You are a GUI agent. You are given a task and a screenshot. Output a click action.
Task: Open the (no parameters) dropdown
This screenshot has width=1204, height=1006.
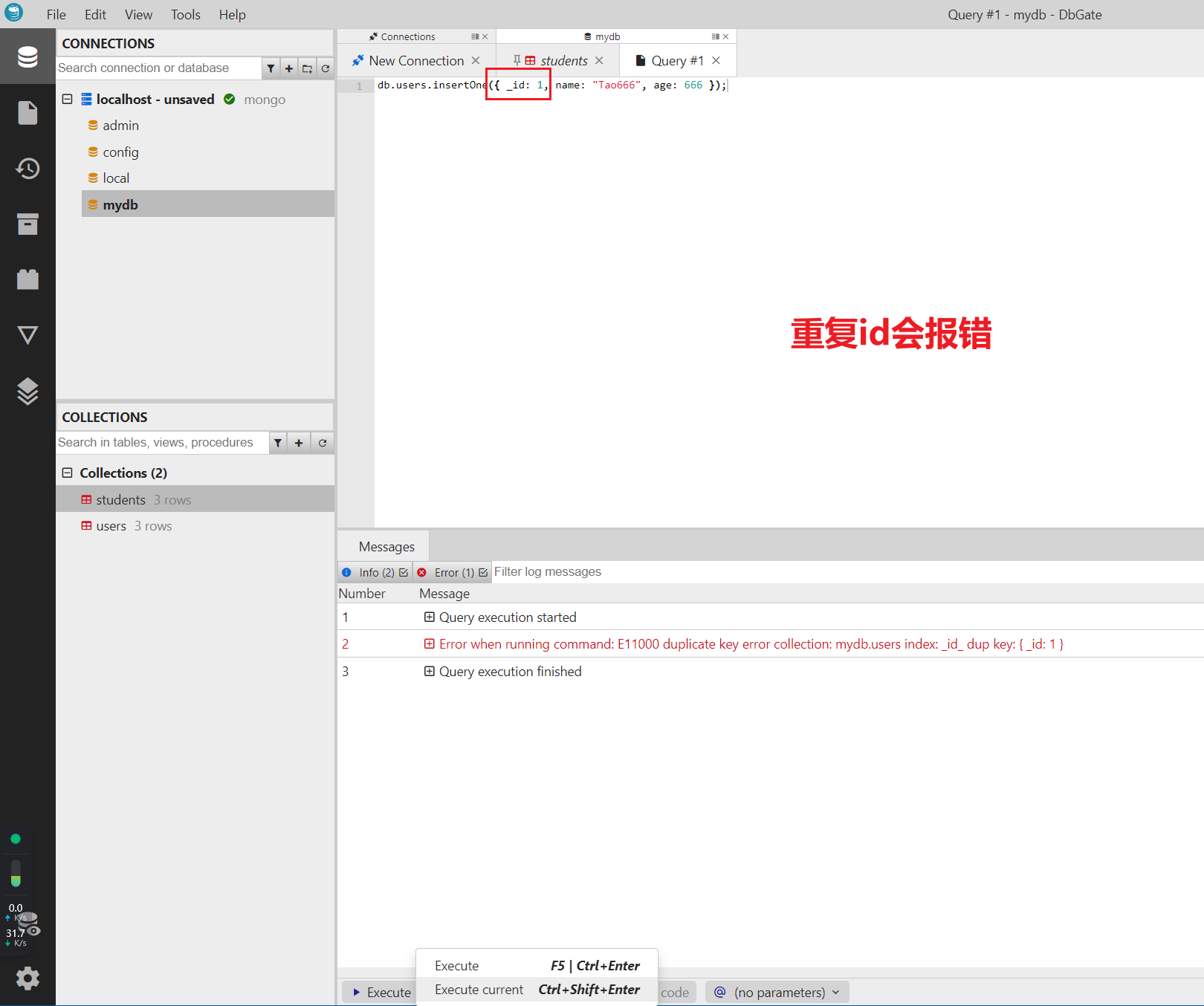[777, 993]
